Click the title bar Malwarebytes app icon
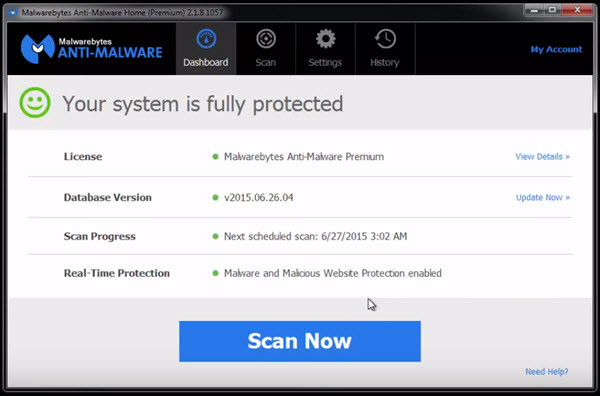 click(x=13, y=13)
